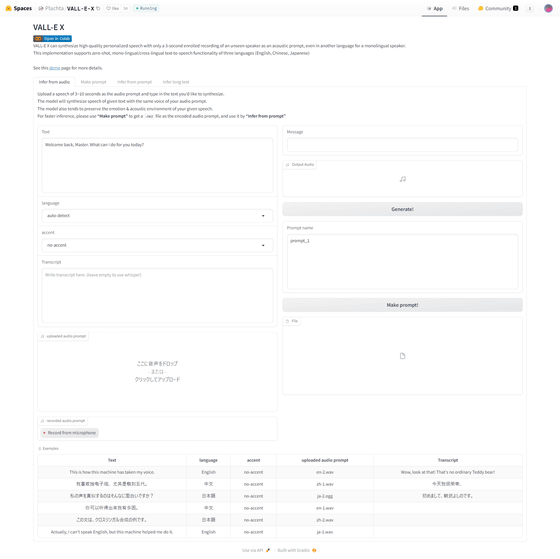Click the uploaded audio prompt drop zone
560x559 pixels.
coord(157,372)
